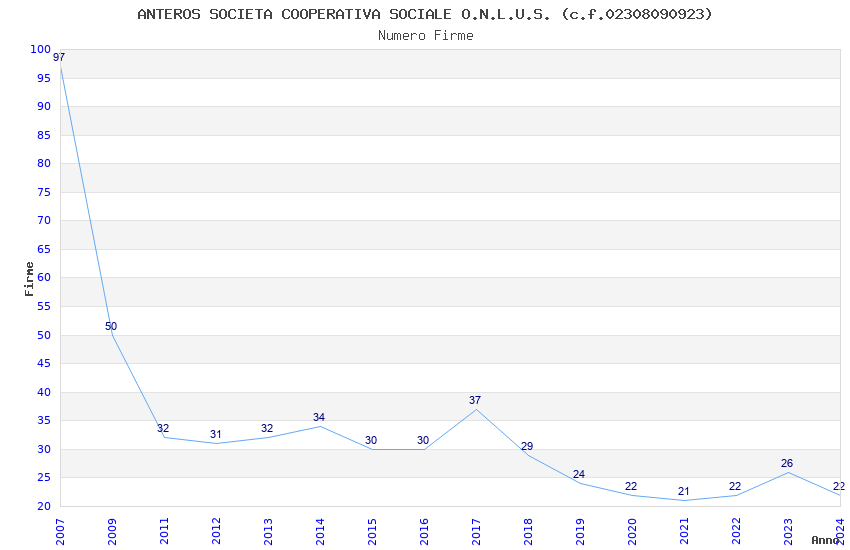The image size is (850, 550).
Task: Click the horizontal axis title Anno
Action: 825,540
